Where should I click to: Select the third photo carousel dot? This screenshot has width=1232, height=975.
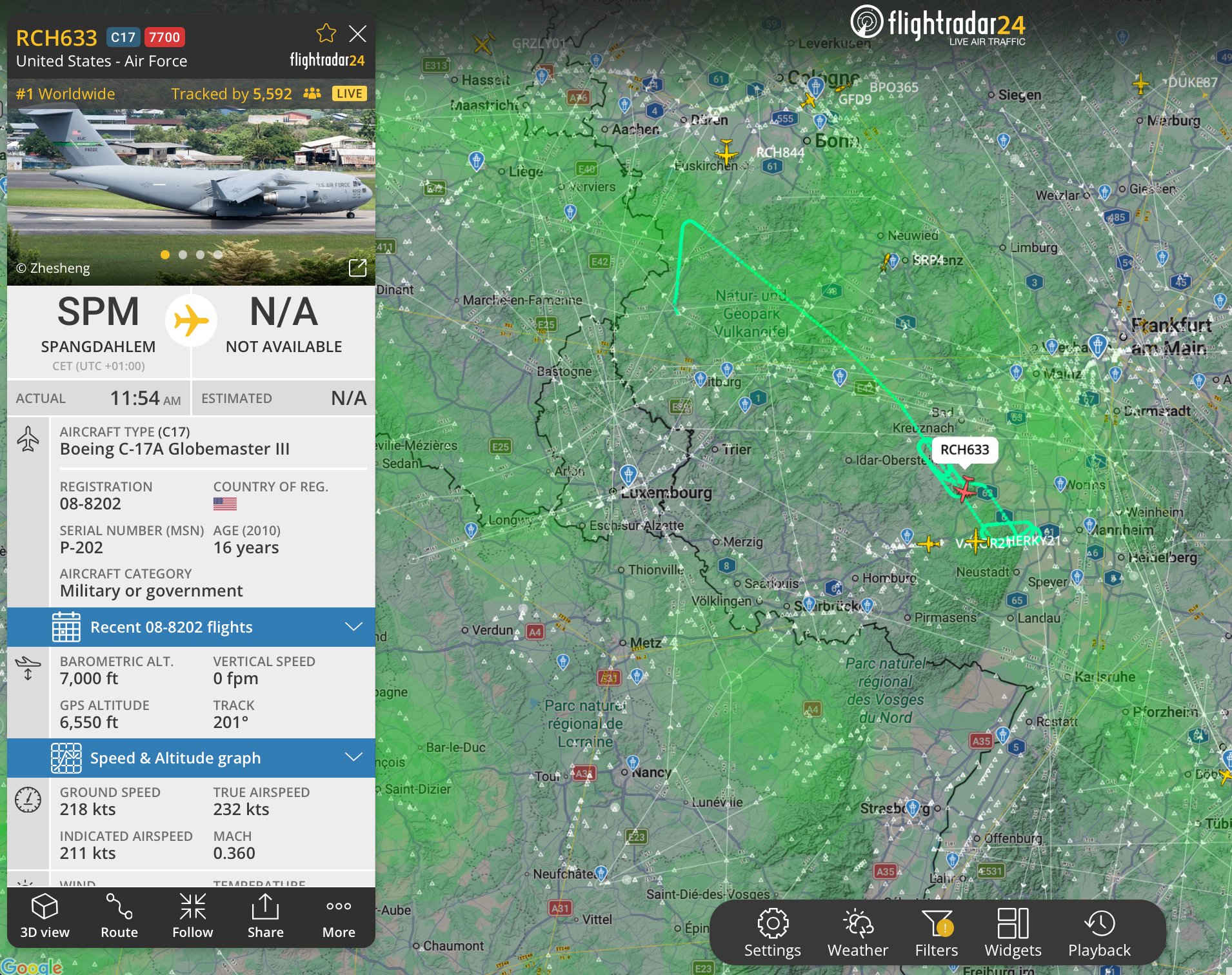(x=201, y=255)
